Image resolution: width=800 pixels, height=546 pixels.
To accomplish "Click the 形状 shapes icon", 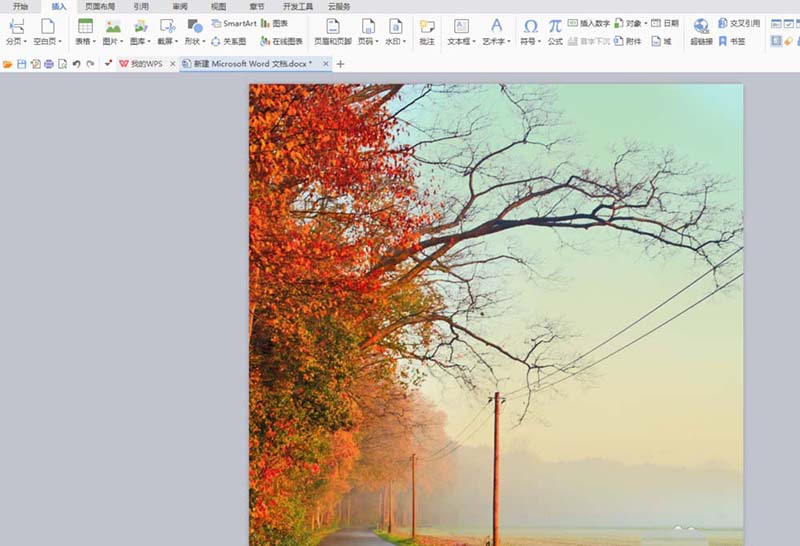I will point(194,27).
